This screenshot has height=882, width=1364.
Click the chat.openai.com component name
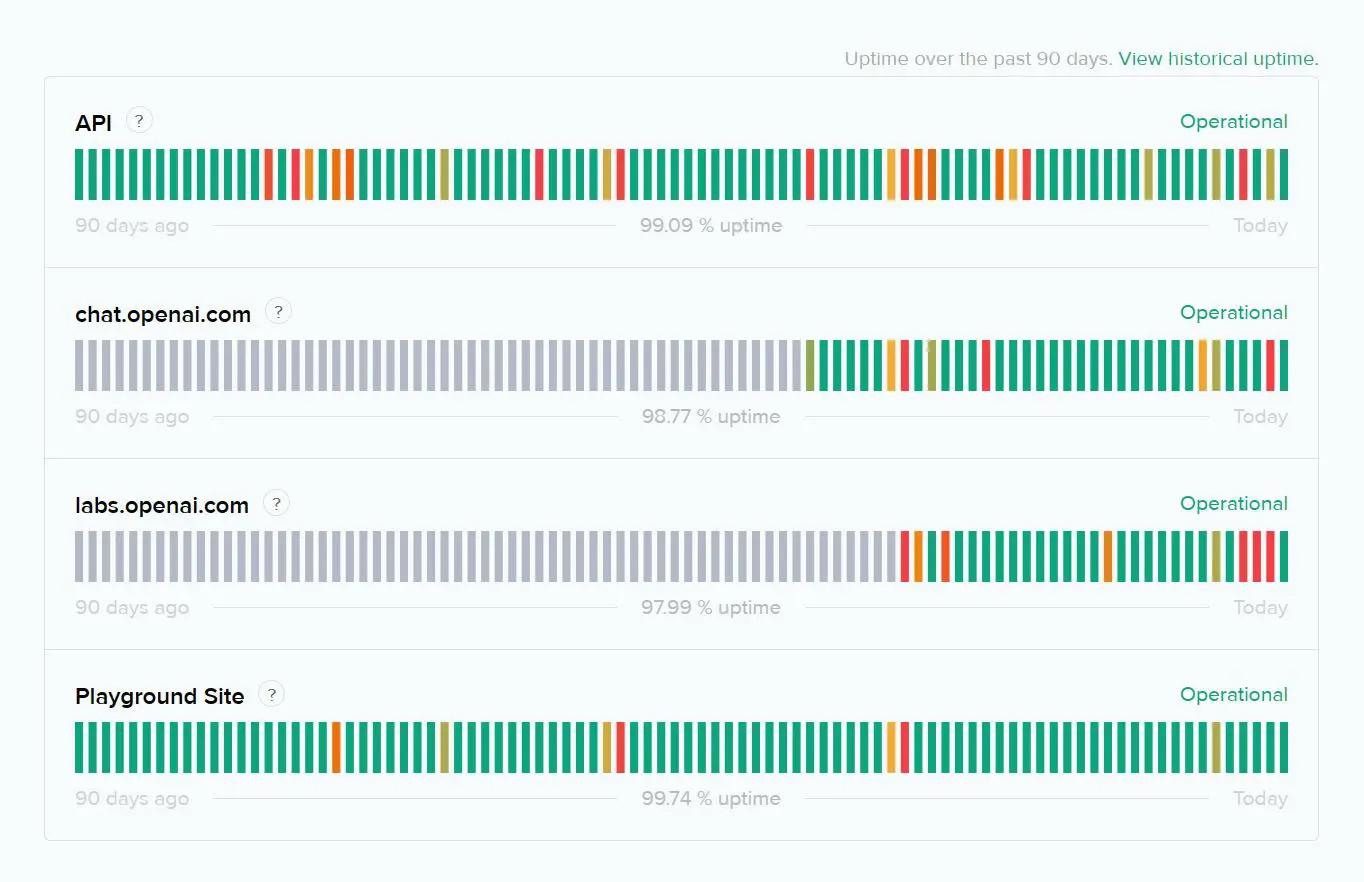point(163,315)
